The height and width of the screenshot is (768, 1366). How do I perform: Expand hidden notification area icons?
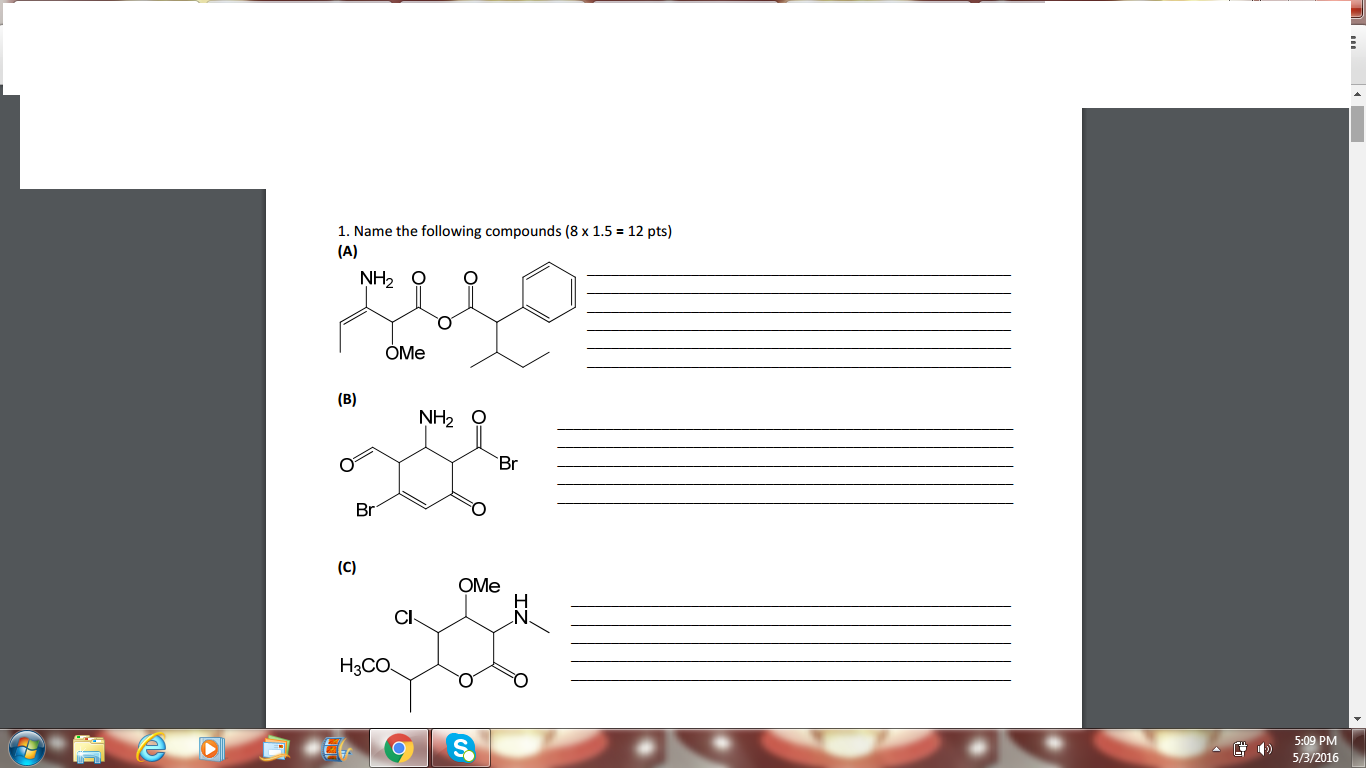coord(1214,748)
